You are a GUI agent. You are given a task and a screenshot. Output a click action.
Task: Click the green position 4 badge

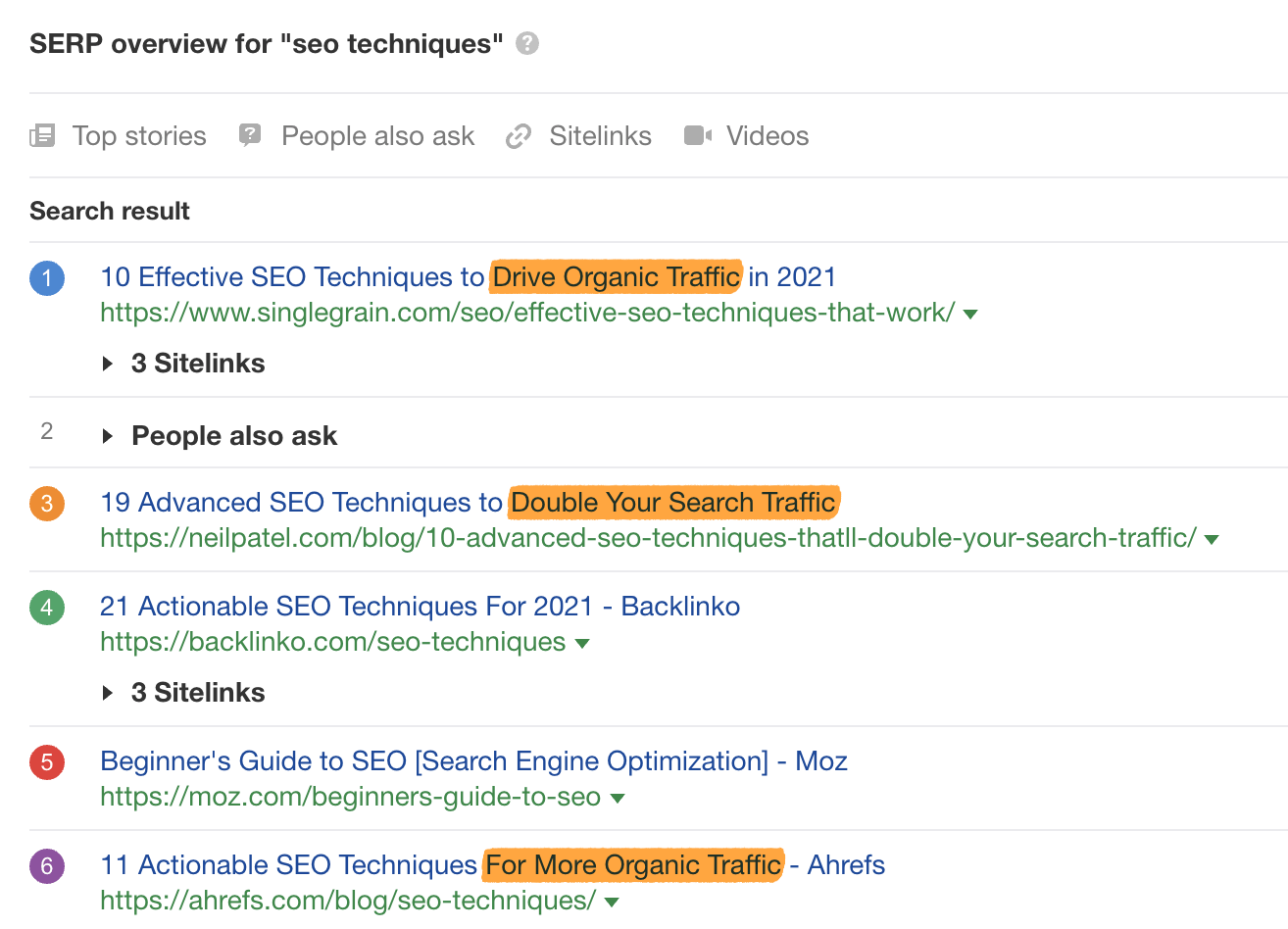tap(46, 607)
